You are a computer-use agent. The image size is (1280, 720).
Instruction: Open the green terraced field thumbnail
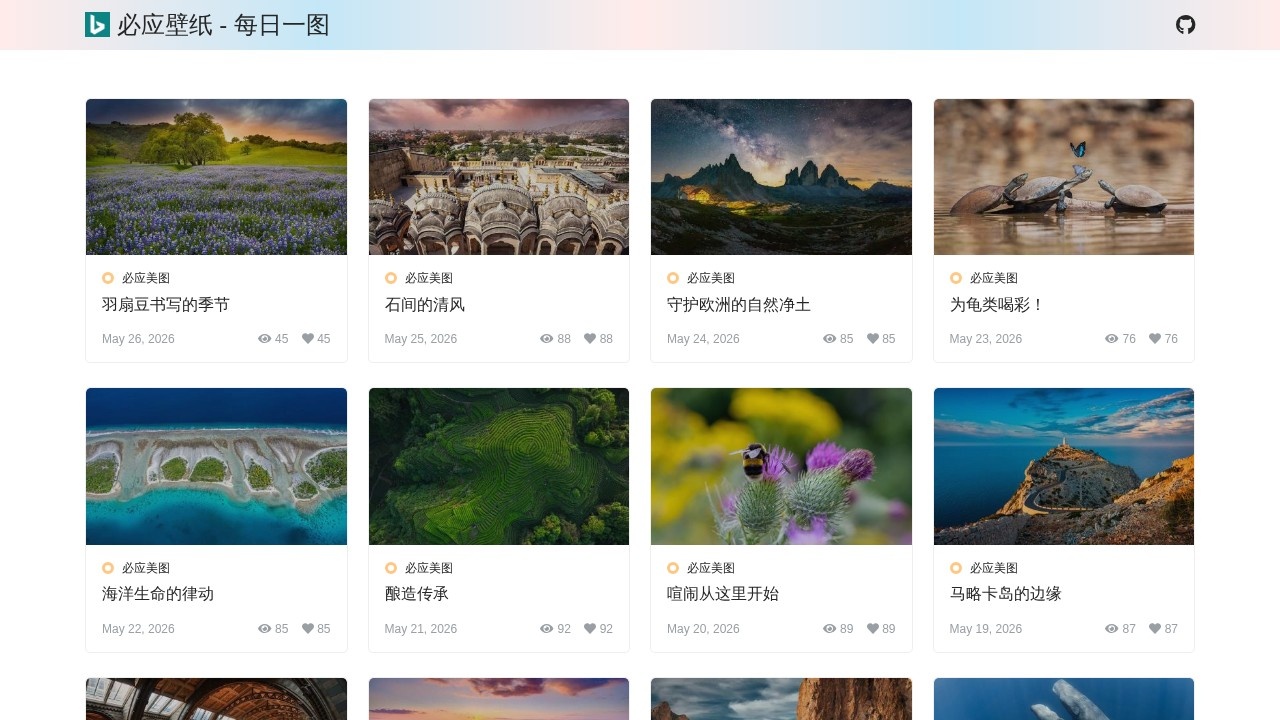(x=499, y=467)
